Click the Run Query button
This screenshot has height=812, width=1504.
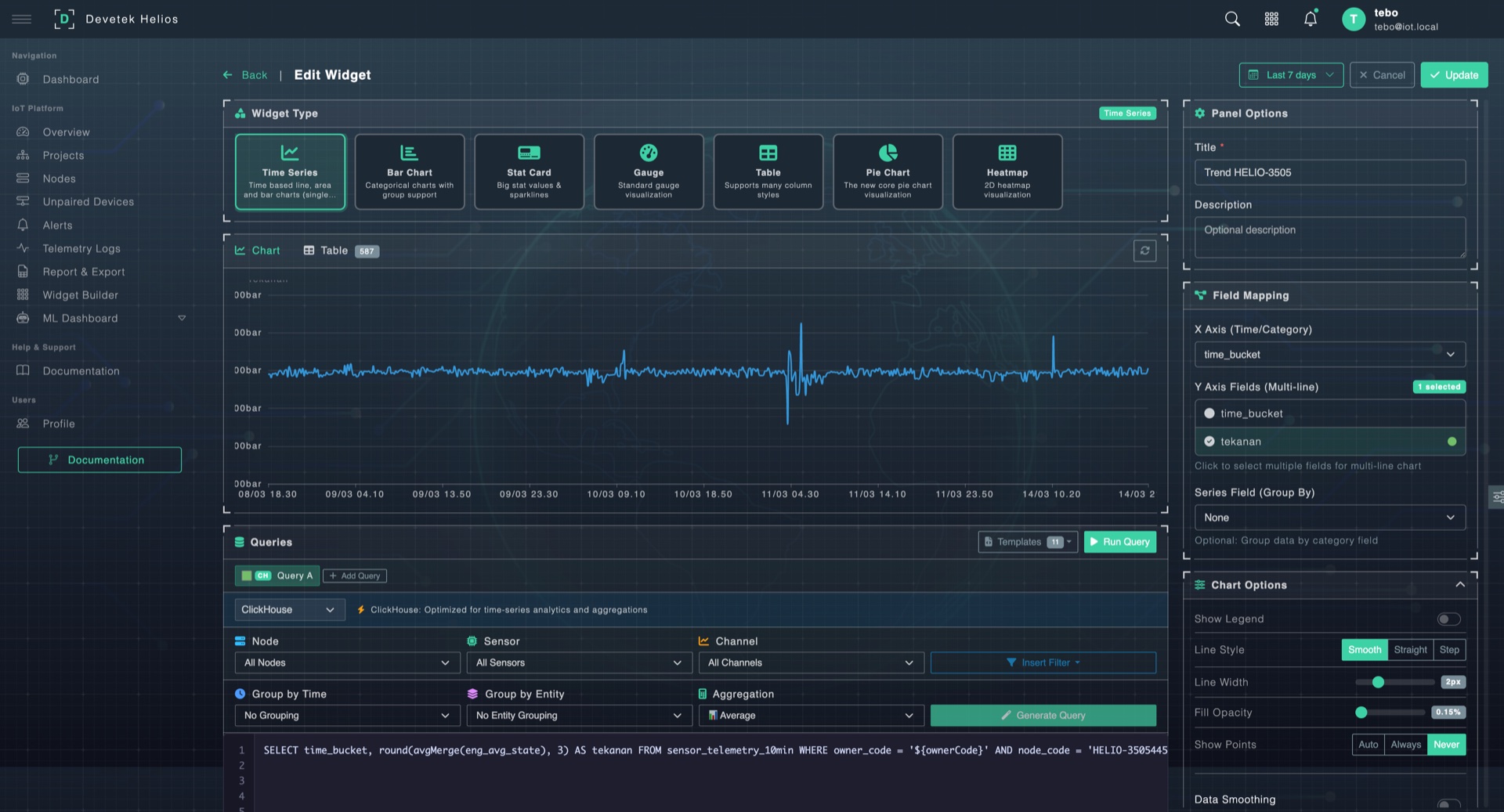[x=1119, y=542]
